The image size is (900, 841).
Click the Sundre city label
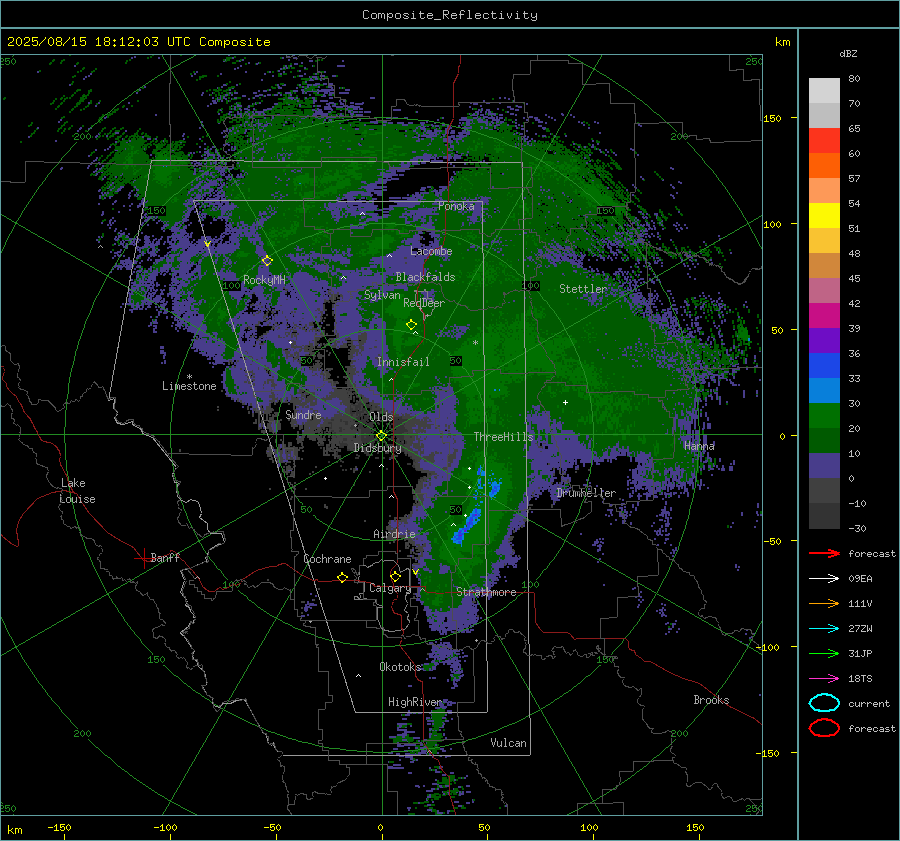click(303, 414)
